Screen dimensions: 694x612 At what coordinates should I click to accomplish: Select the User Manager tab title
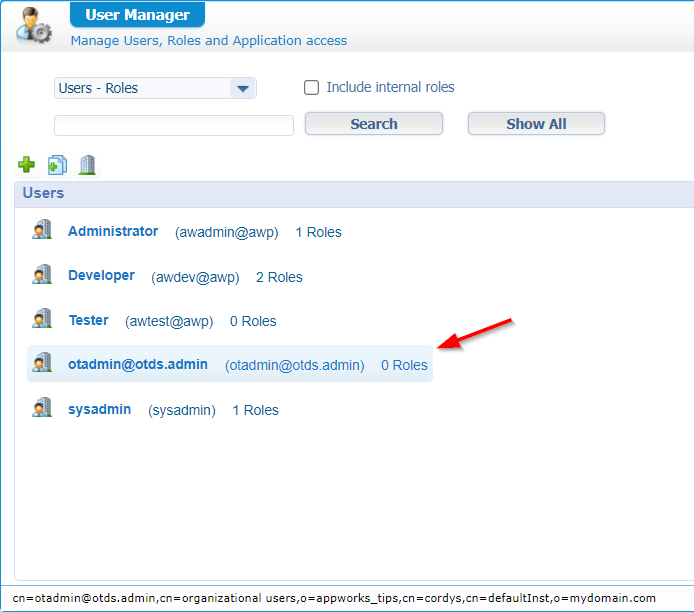click(137, 15)
